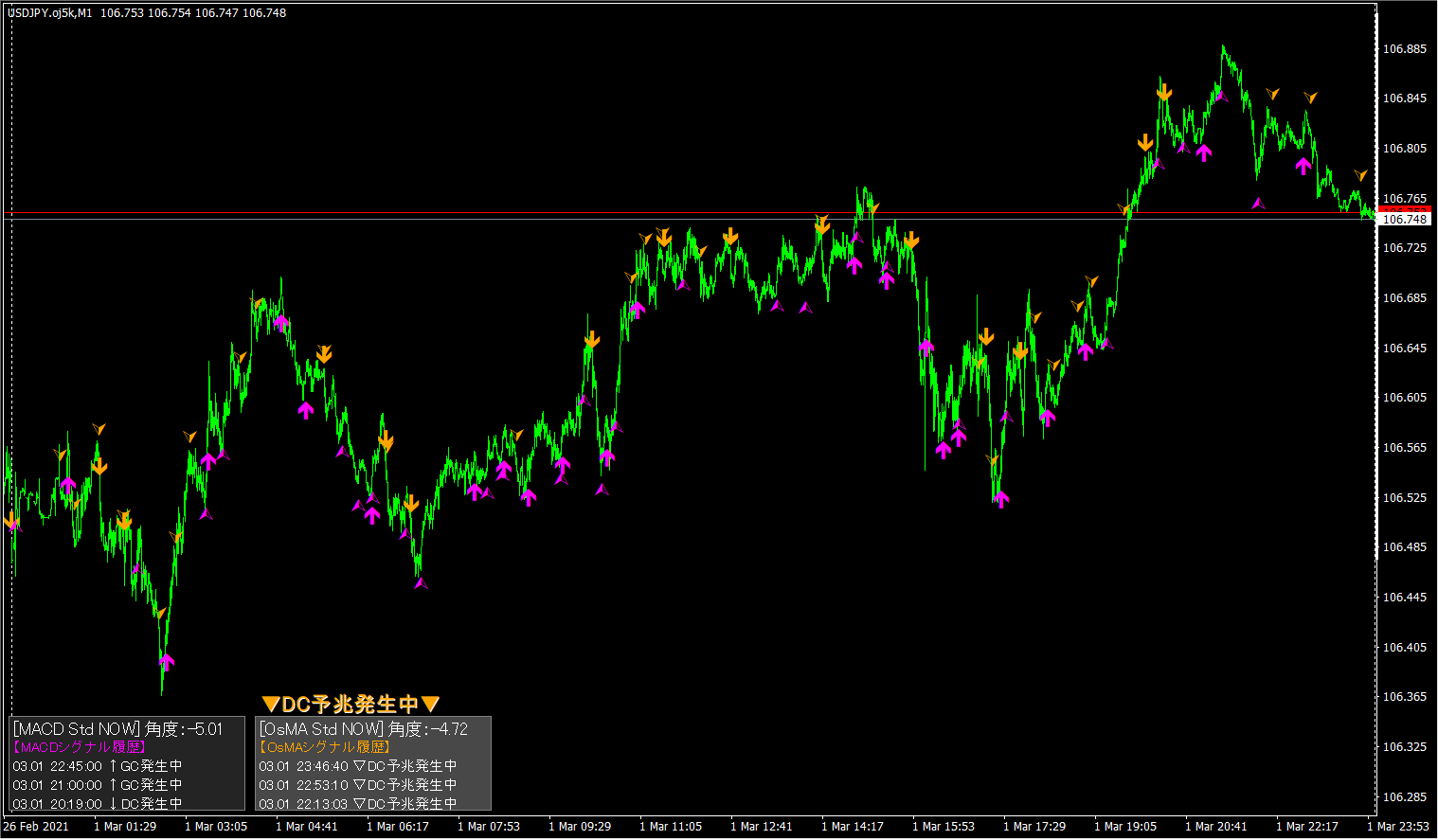Click the 106.845 price axis label
This screenshot has width=1438, height=840.
(x=1405, y=98)
